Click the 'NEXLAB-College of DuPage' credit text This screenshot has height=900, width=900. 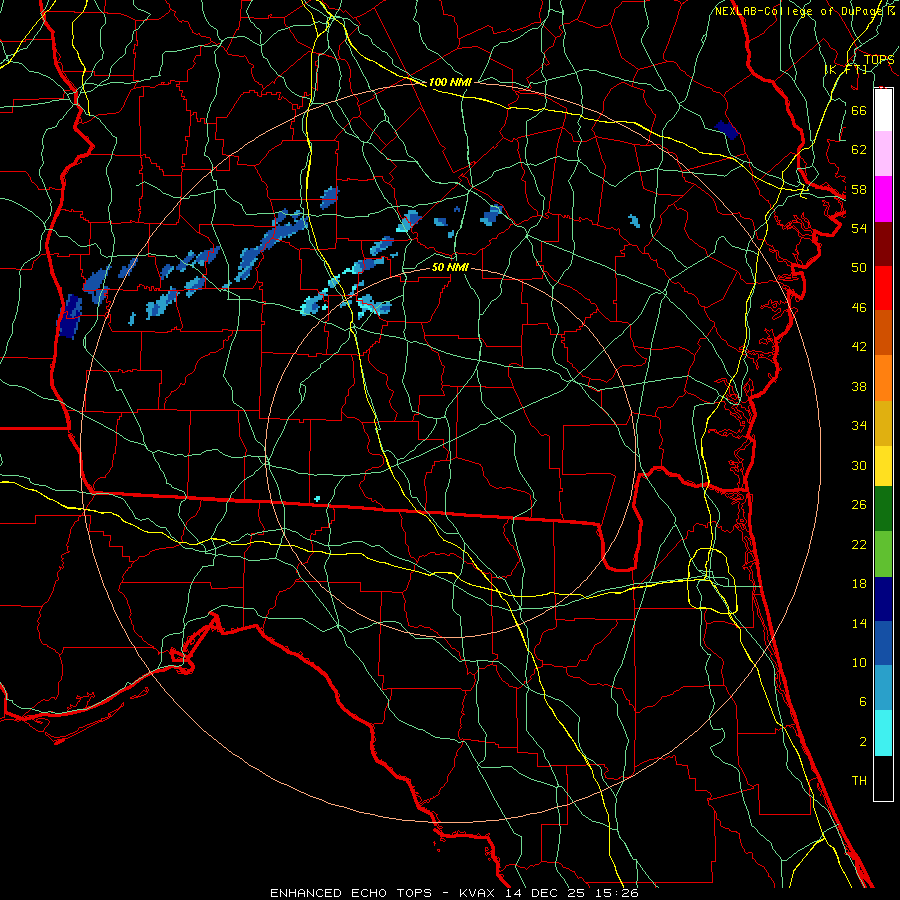pyautogui.click(x=798, y=11)
